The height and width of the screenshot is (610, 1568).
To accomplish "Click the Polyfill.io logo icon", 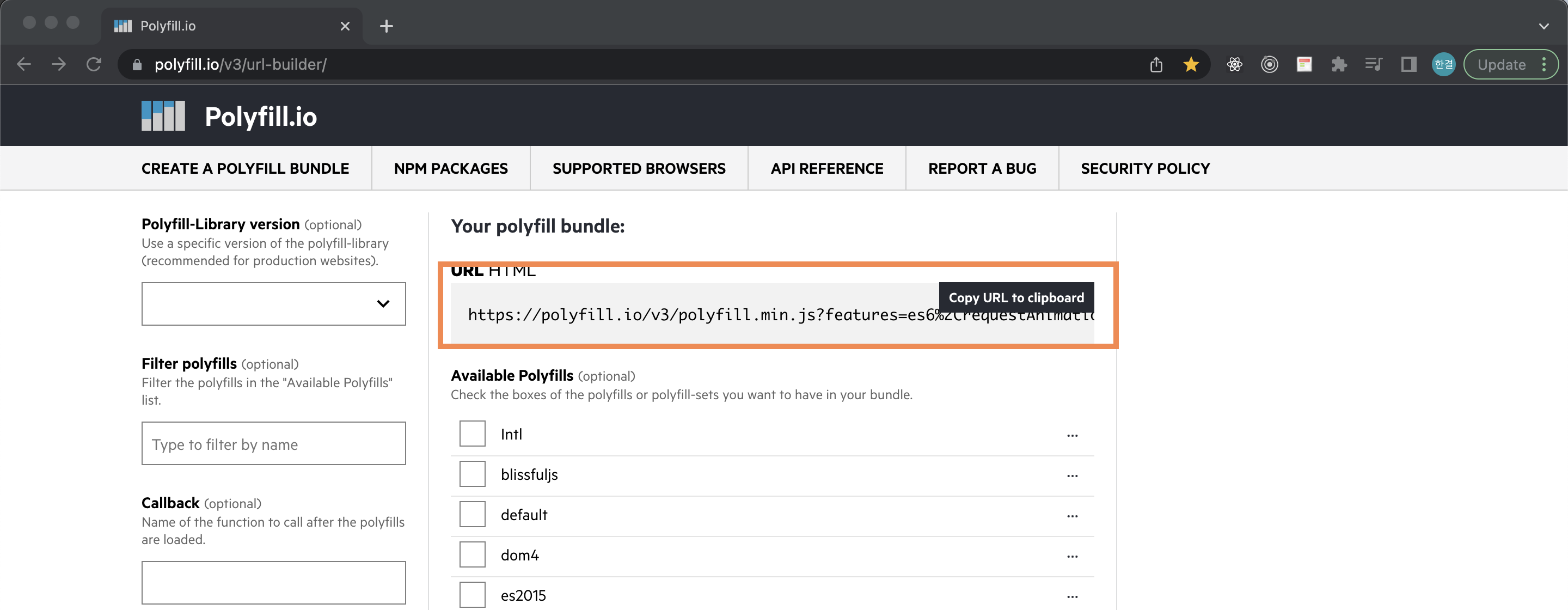I will coord(163,115).
